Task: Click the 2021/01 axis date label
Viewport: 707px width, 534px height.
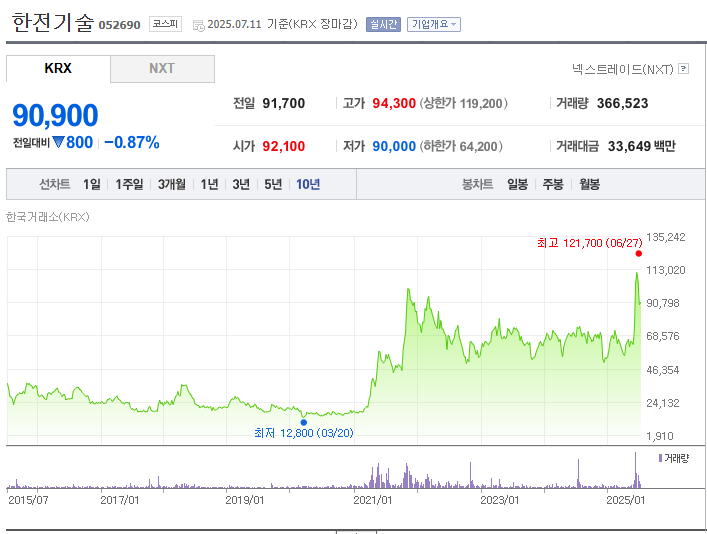Action: pos(372,500)
